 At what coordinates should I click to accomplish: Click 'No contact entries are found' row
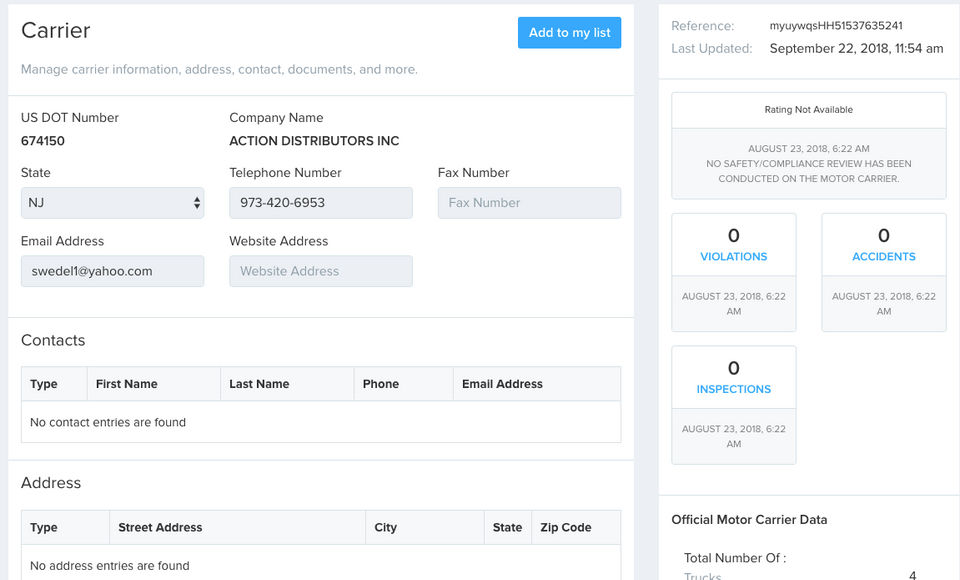point(321,422)
